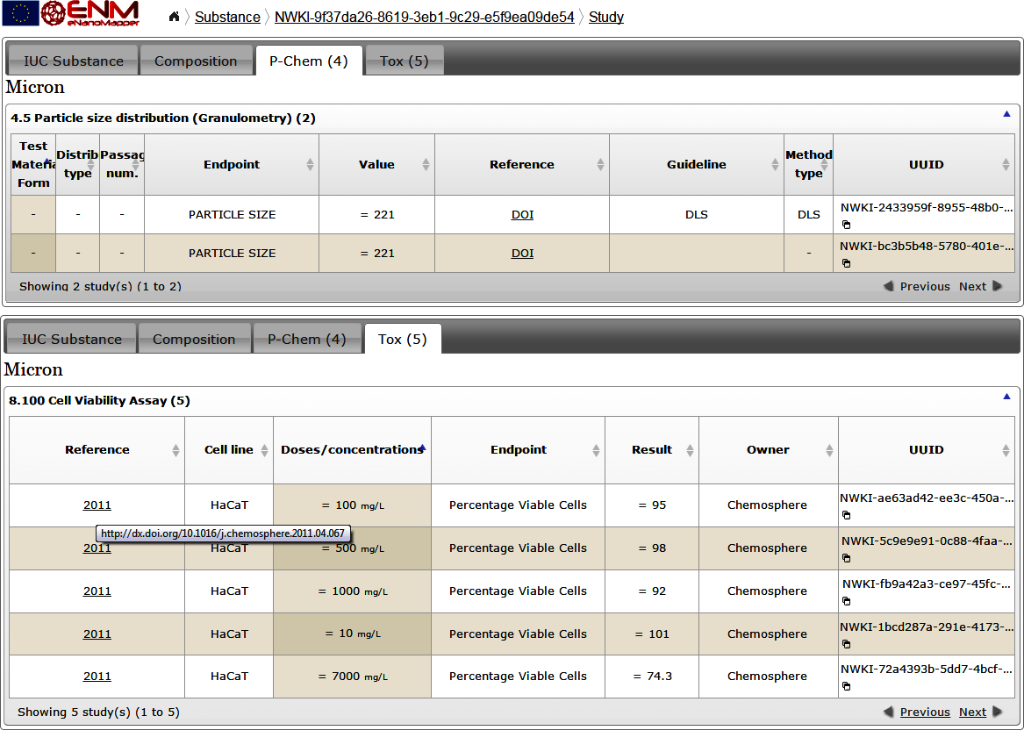Screen dimensions: 1024x731
Task: Click Substance in the breadcrumb
Action: [x=227, y=17]
